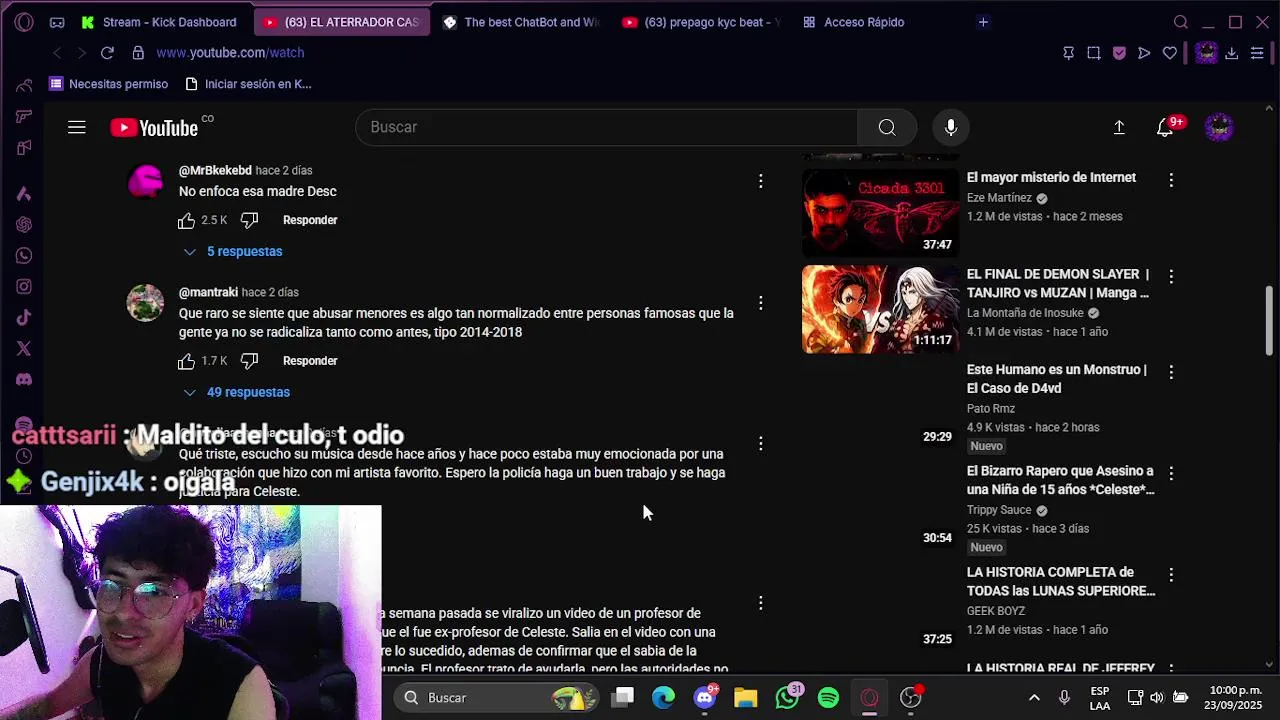Open Easy Setup sliders icon
Viewport: 1280px width, 720px height.
coord(1257,53)
